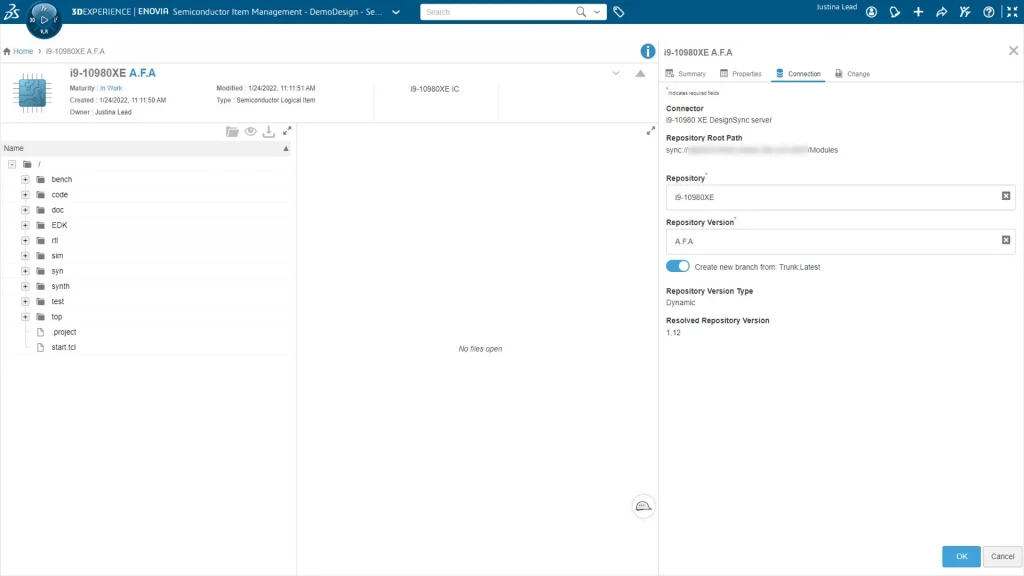1024x576 pixels.
Task: Open the chat assistant icon
Action: coord(643,506)
